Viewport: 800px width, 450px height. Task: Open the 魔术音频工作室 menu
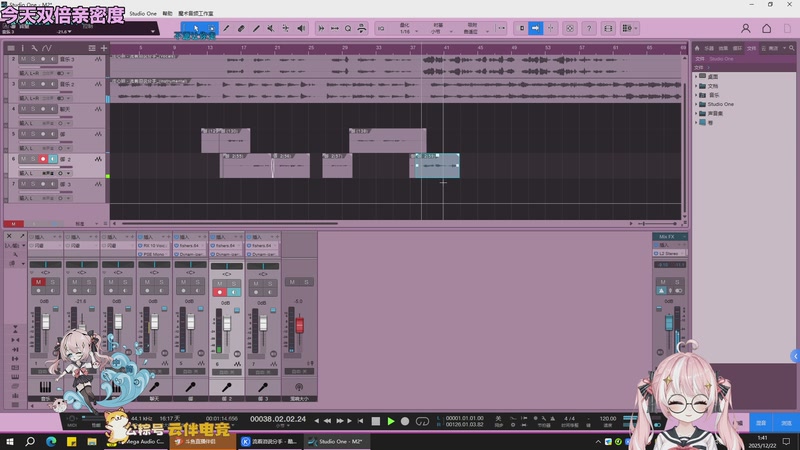coord(196,13)
